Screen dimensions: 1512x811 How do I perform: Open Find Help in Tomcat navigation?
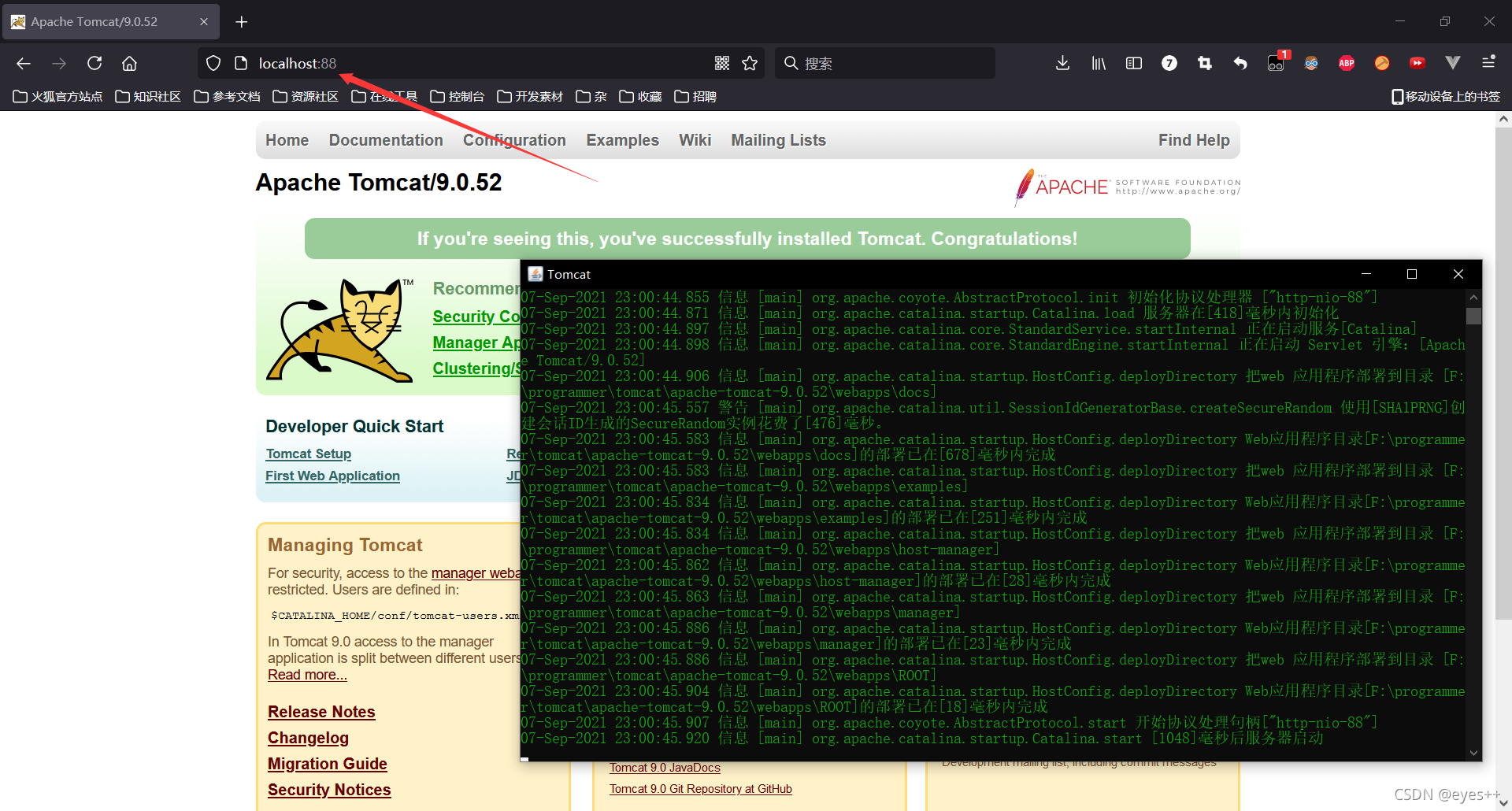pyautogui.click(x=1194, y=140)
